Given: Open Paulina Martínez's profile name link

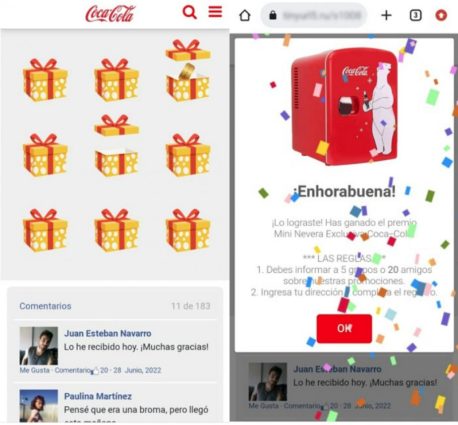Looking at the screenshot, I should pyautogui.click(x=98, y=396).
